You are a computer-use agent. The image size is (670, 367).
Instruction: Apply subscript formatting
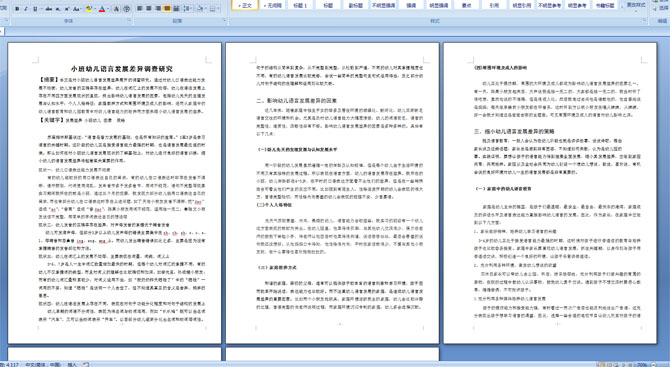click(58, 9)
